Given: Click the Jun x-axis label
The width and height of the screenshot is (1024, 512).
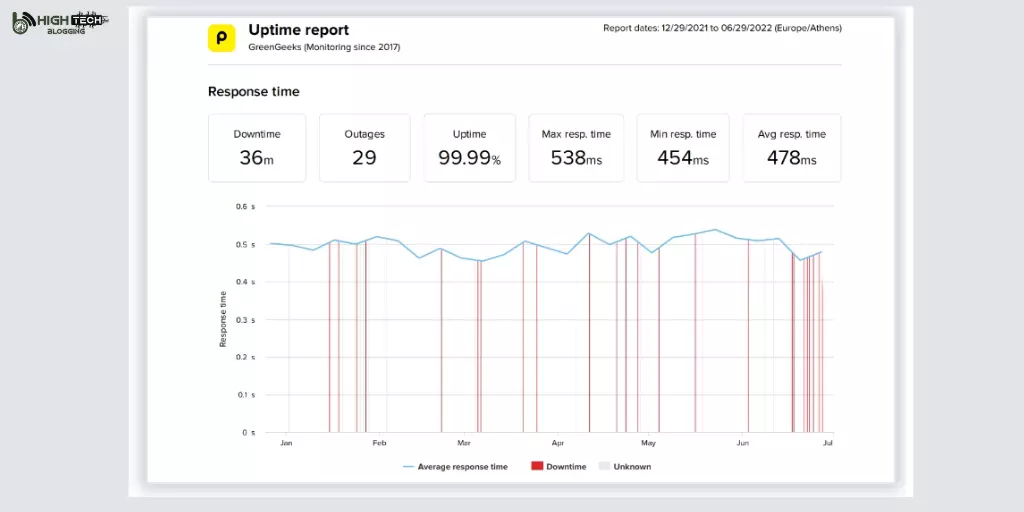Looking at the screenshot, I should click(743, 443).
